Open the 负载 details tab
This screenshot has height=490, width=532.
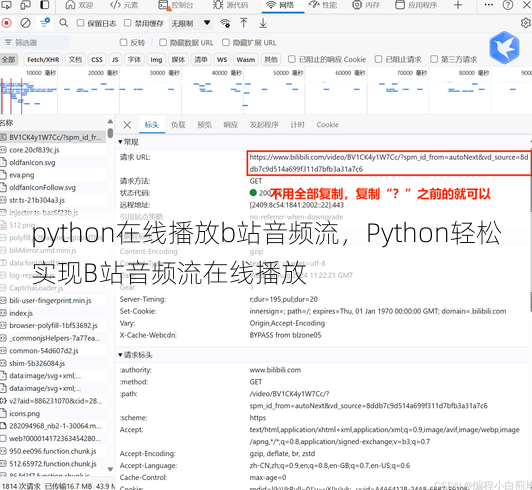coord(178,125)
